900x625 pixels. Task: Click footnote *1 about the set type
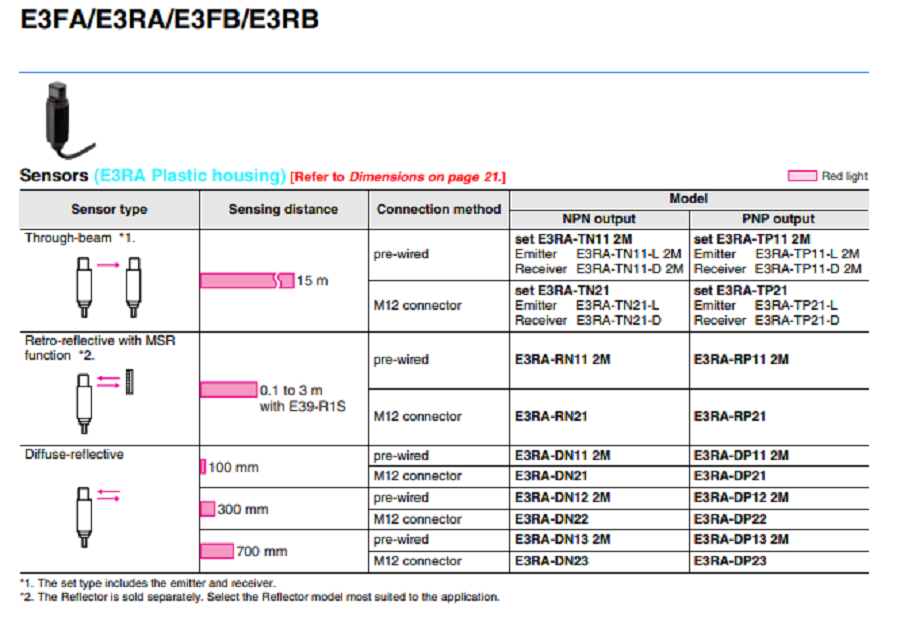(148, 583)
